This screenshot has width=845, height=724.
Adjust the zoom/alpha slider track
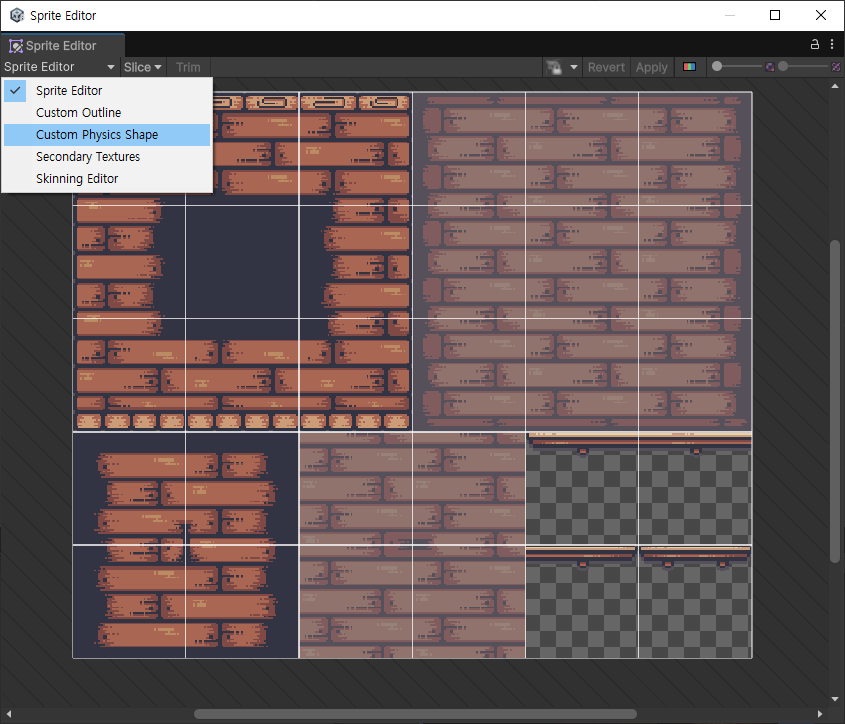739,66
